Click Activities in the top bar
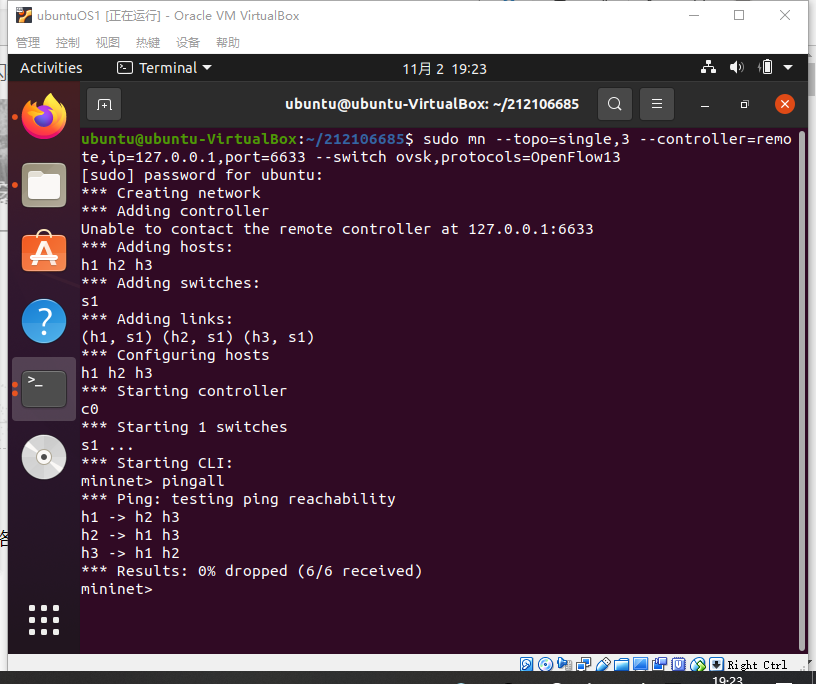This screenshot has height=684, width=816. (51, 68)
